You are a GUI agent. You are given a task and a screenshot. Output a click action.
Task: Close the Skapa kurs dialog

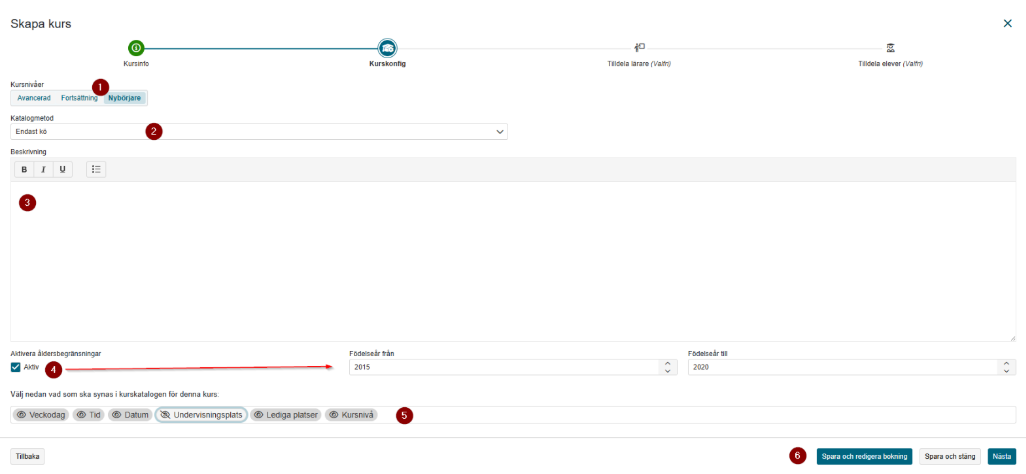click(1008, 24)
